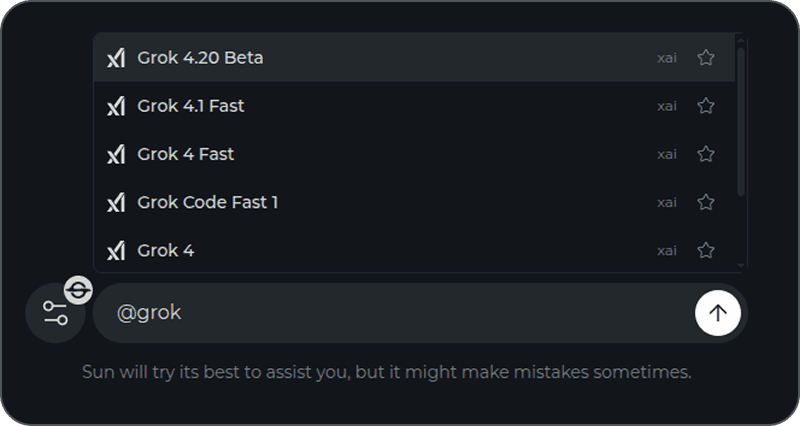Click the xAI logo beside Grok Code Fast 1

pyautogui.click(x=116, y=202)
